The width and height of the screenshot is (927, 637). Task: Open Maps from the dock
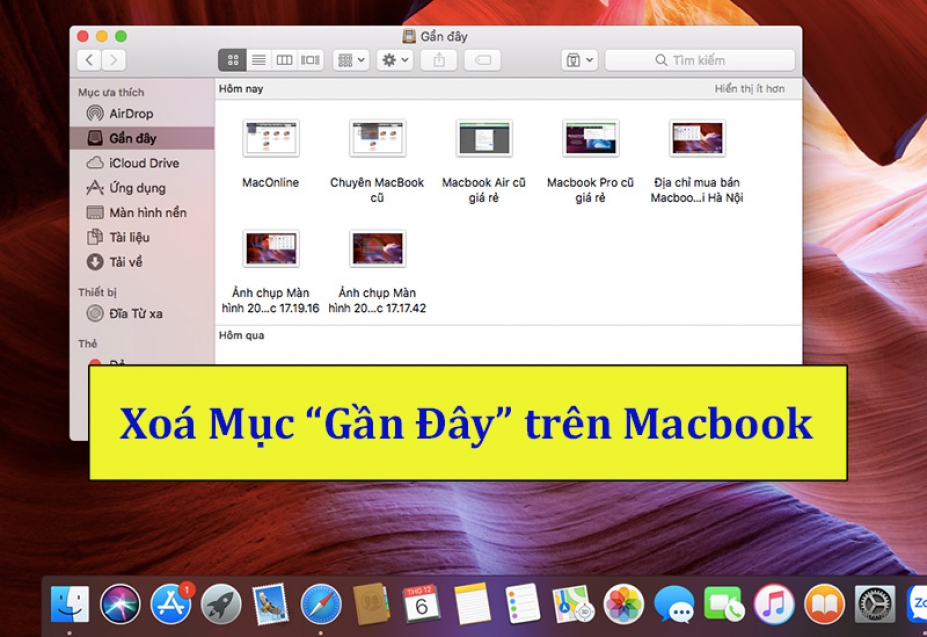coord(573,604)
